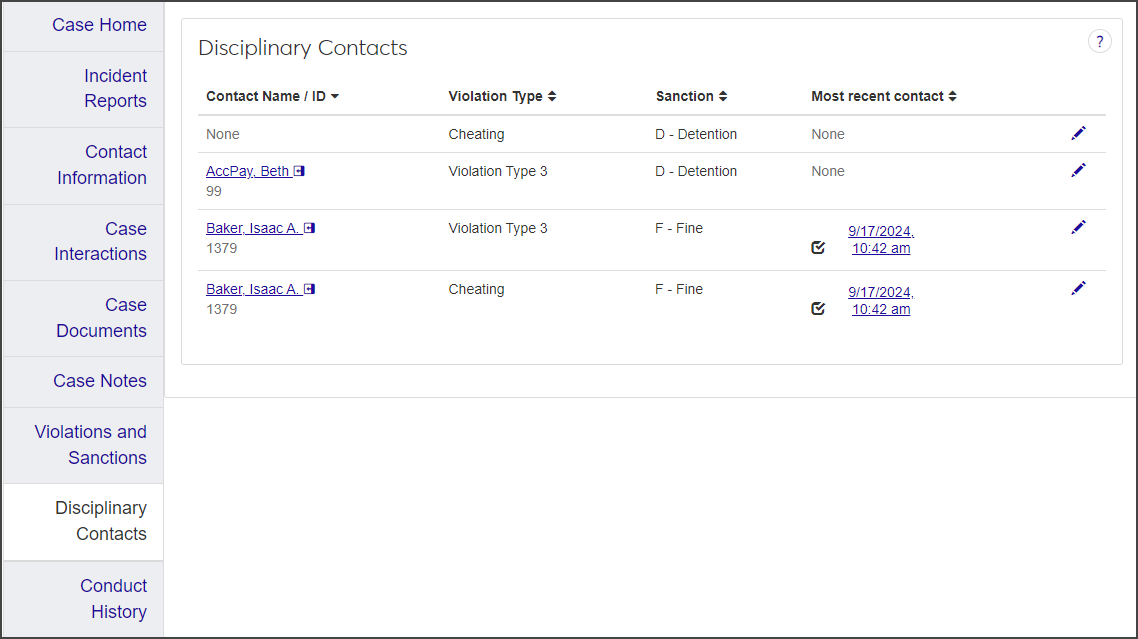This screenshot has height=639, width=1138.
Task: Open 9/17/2024 contact link for Baker Cheating
Action: click(x=881, y=300)
